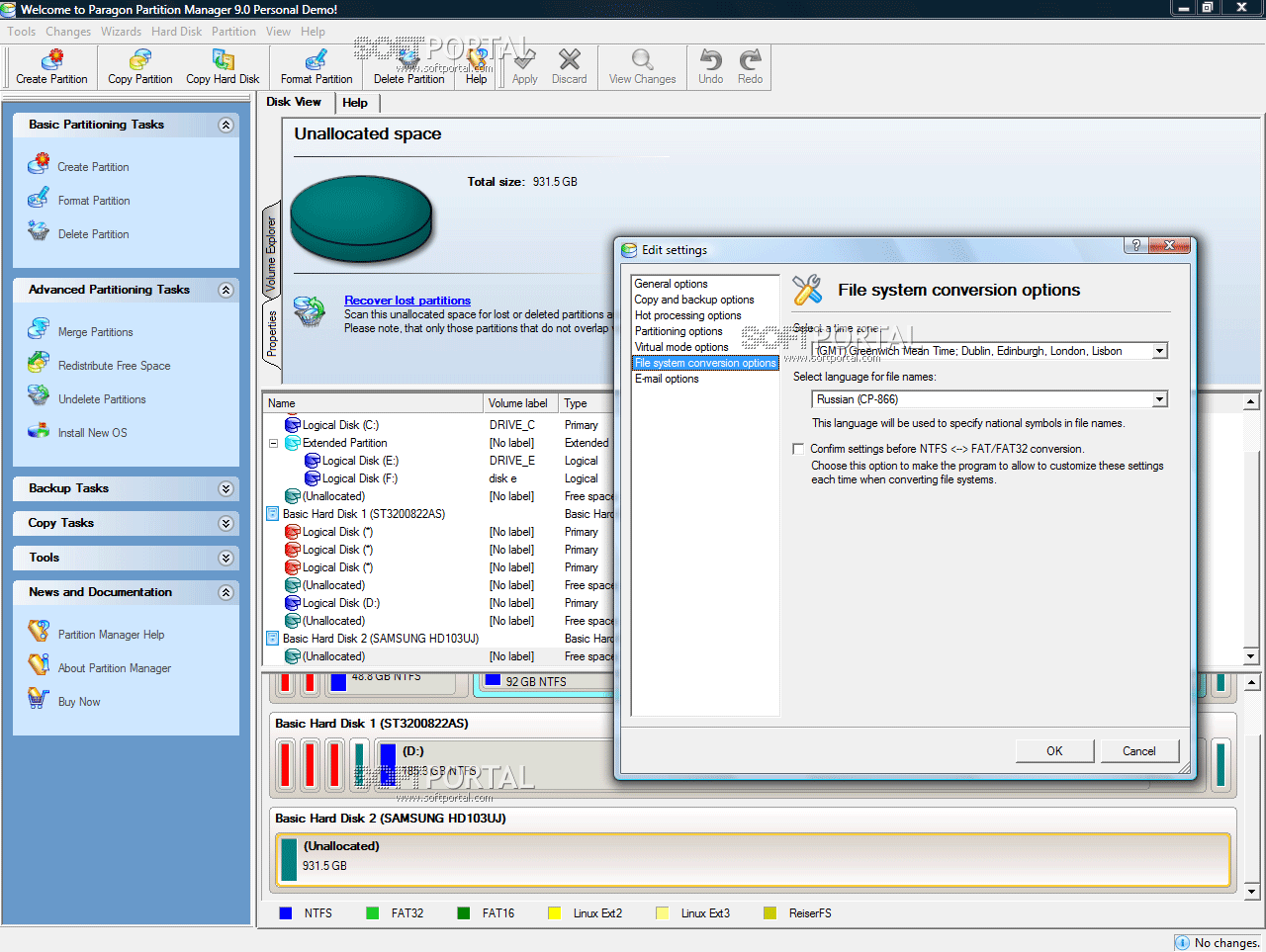Viewport: 1266px width, 952px height.
Task: Switch to the Disk View tab
Action: (294, 102)
